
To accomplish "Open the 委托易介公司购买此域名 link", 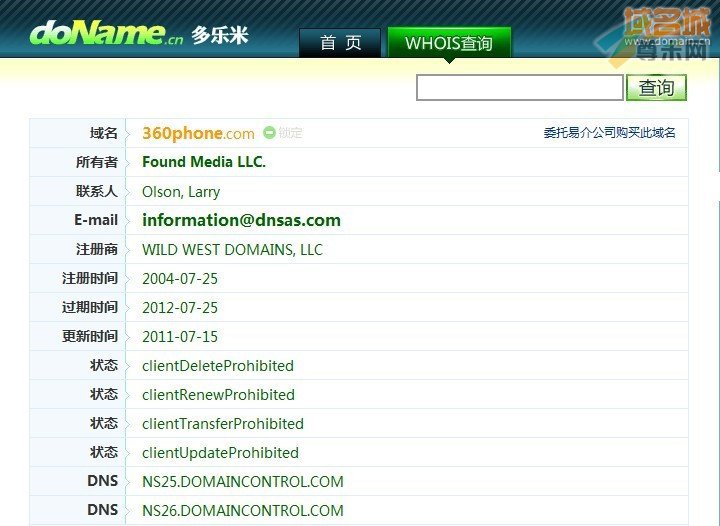I will tap(609, 133).
